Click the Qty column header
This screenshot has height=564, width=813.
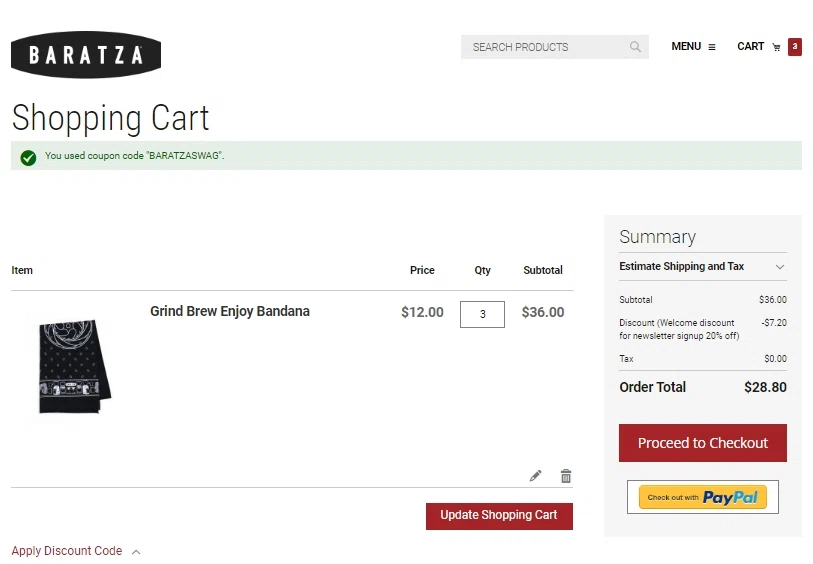point(482,270)
